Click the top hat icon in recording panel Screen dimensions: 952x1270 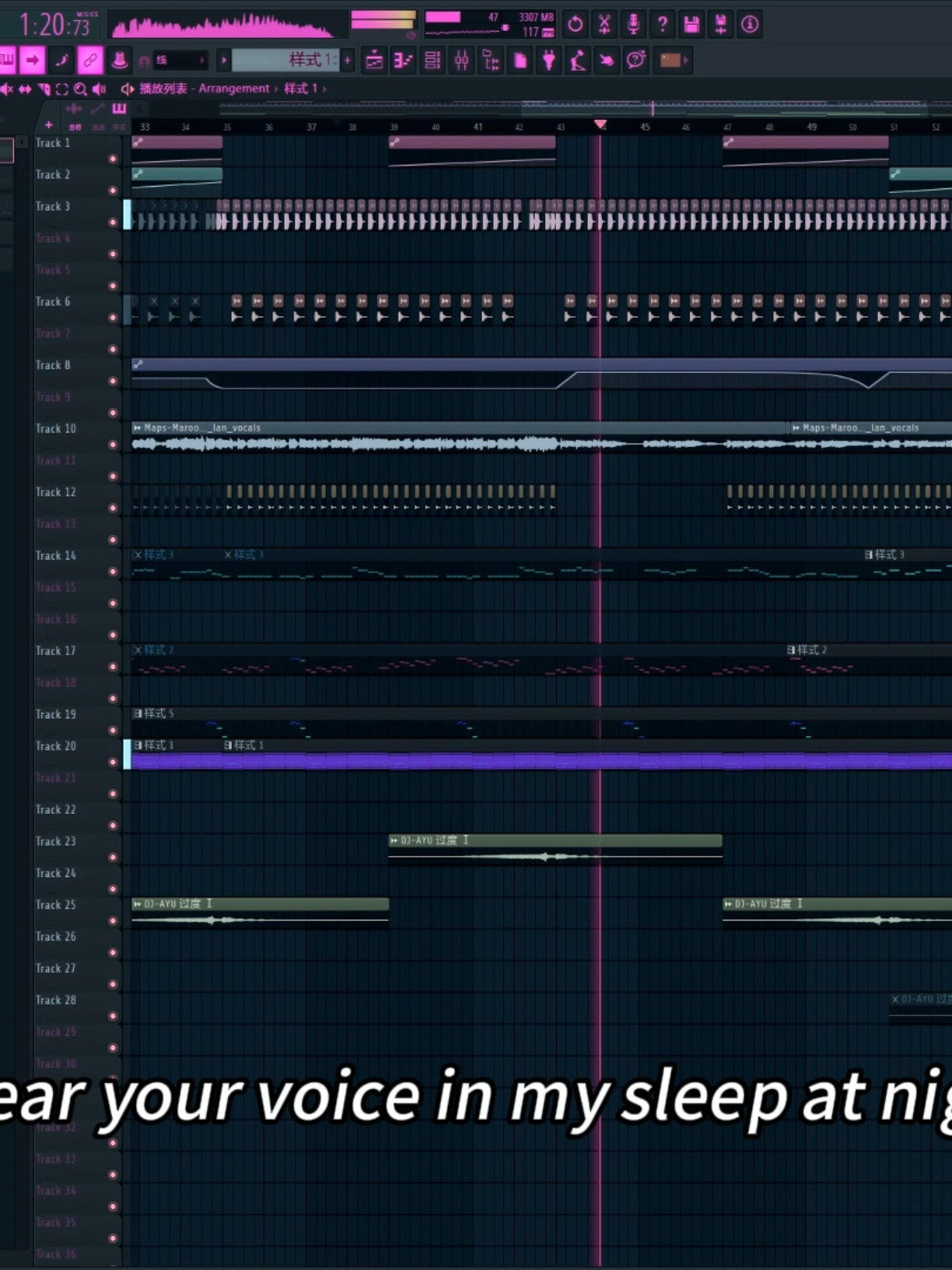pos(119,60)
